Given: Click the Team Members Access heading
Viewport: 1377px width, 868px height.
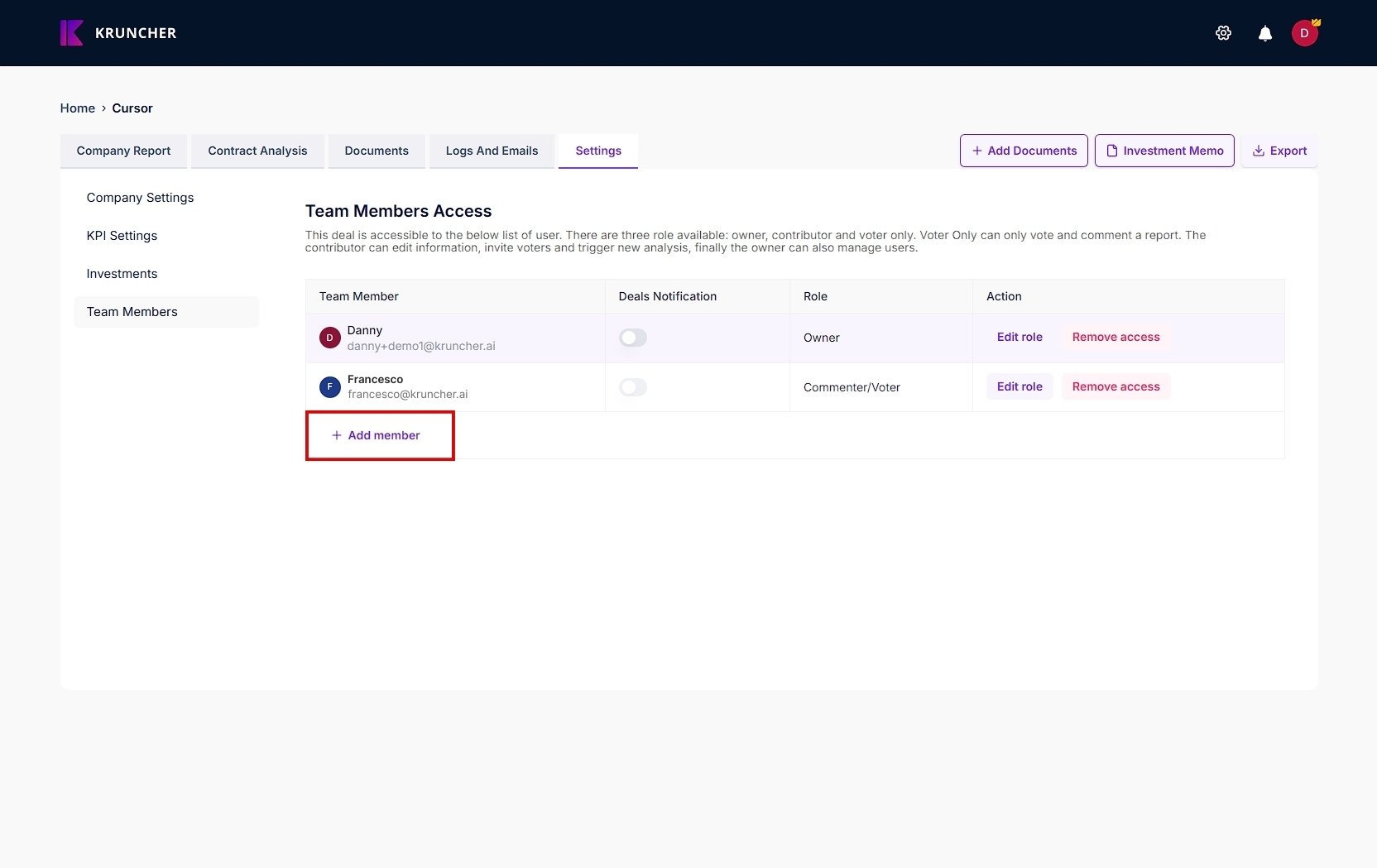Looking at the screenshot, I should point(398,211).
